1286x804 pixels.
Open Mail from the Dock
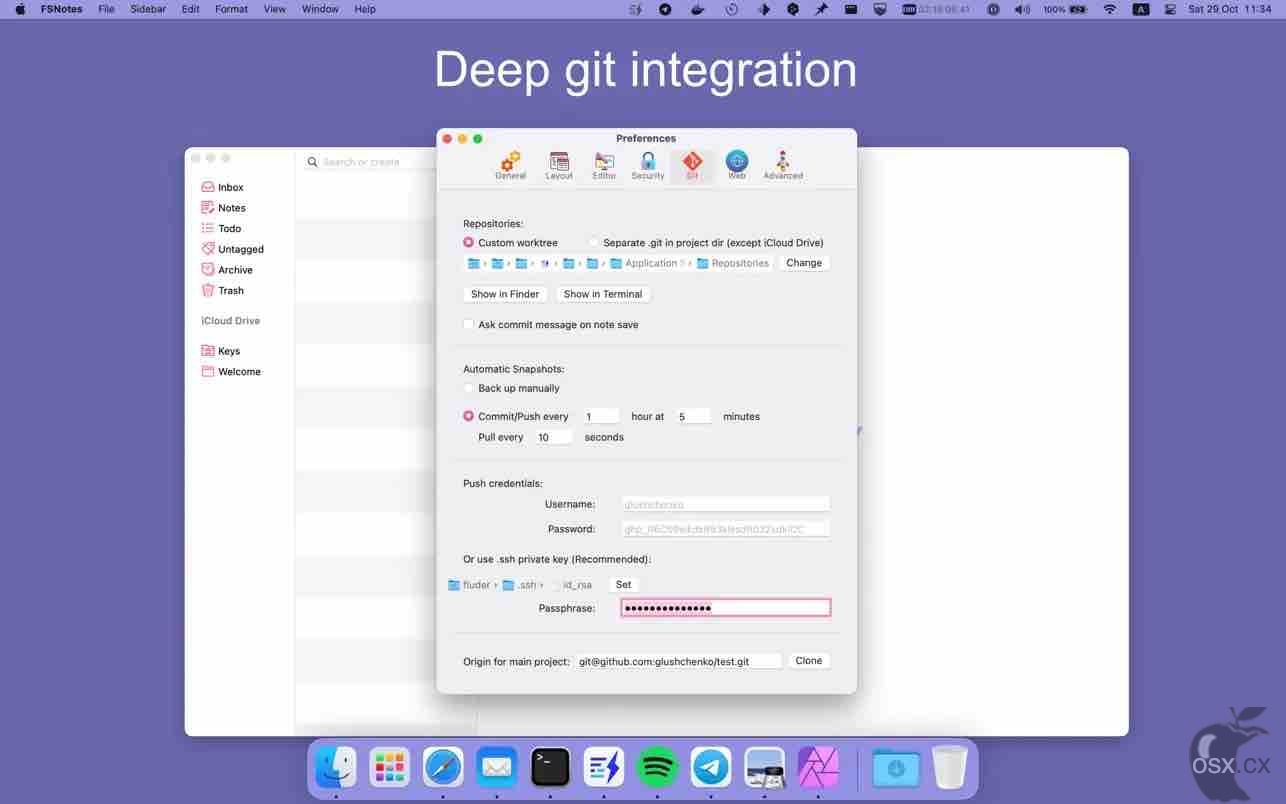coord(497,768)
